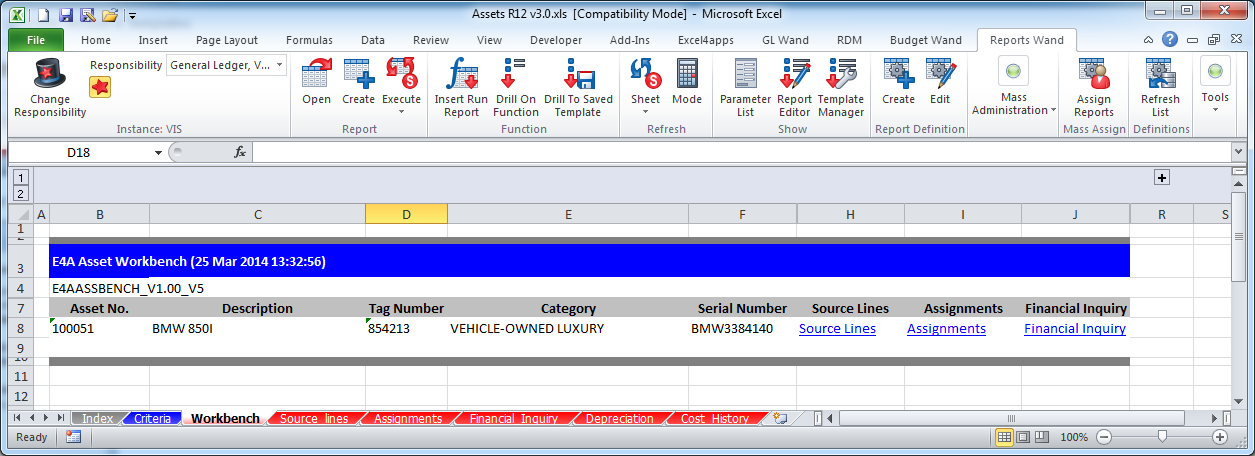Click the Execute report icon
Screen dimensions: 1255x456
point(401,75)
